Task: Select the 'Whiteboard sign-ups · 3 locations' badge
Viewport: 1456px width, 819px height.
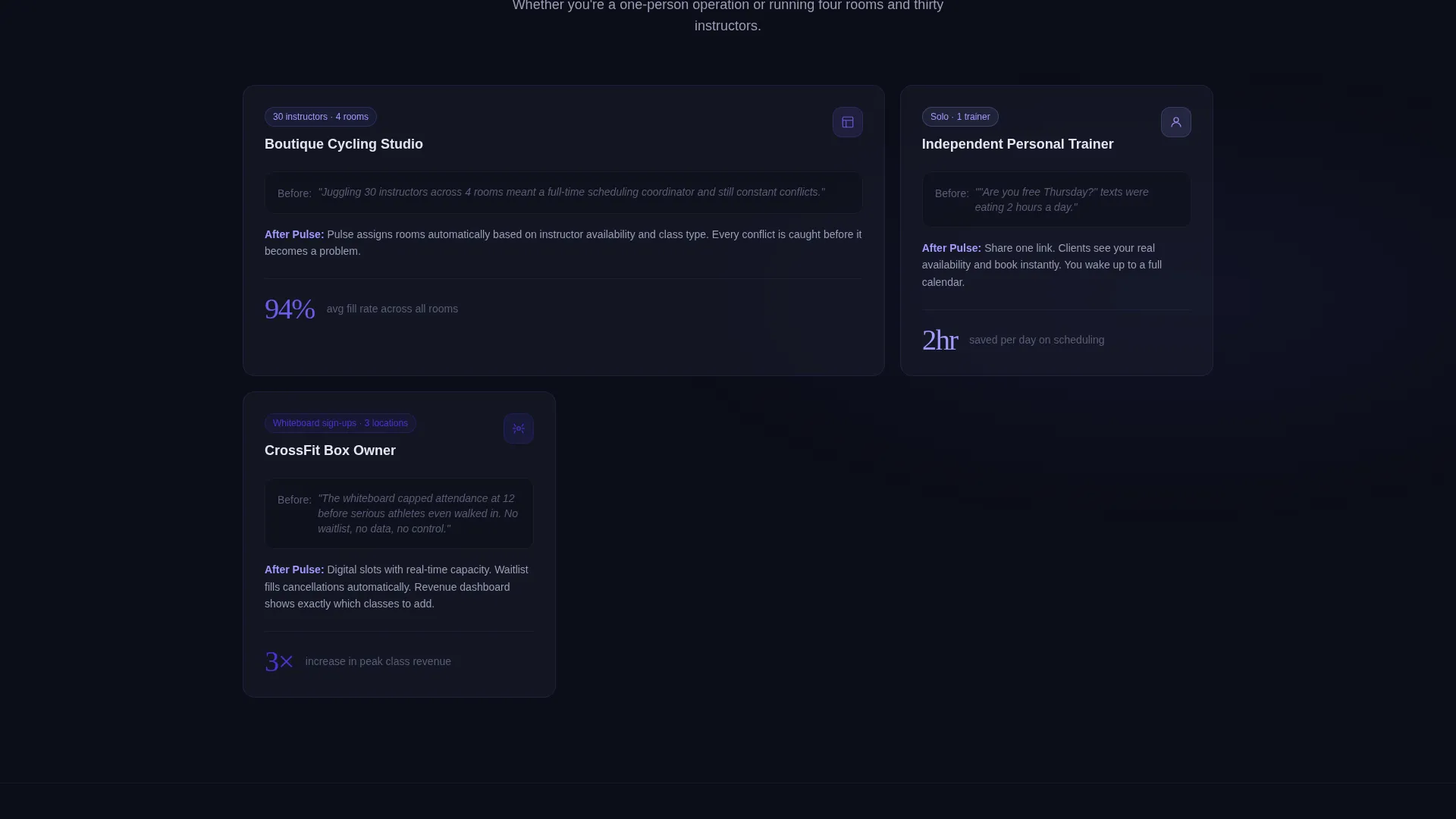Action: pyautogui.click(x=340, y=423)
